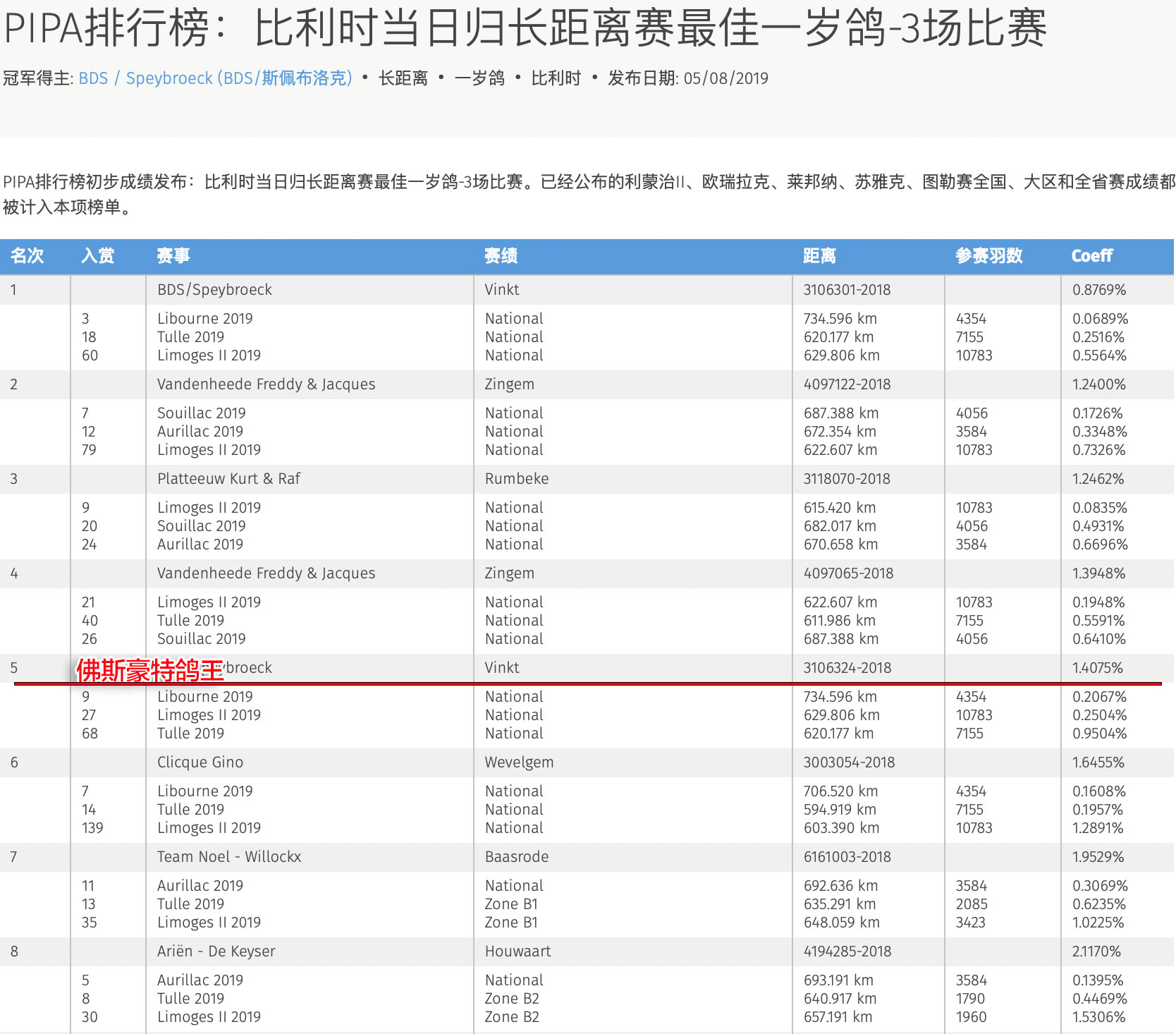Select distance 706.520 km in rank 6

pos(840,791)
